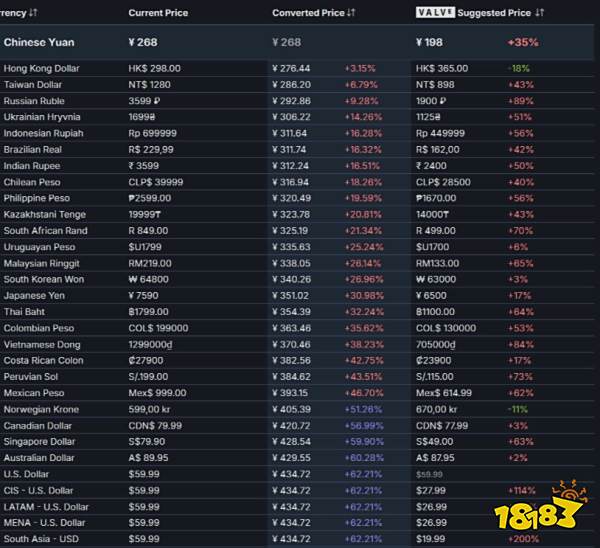Click the Converted Price header text

(x=308, y=13)
